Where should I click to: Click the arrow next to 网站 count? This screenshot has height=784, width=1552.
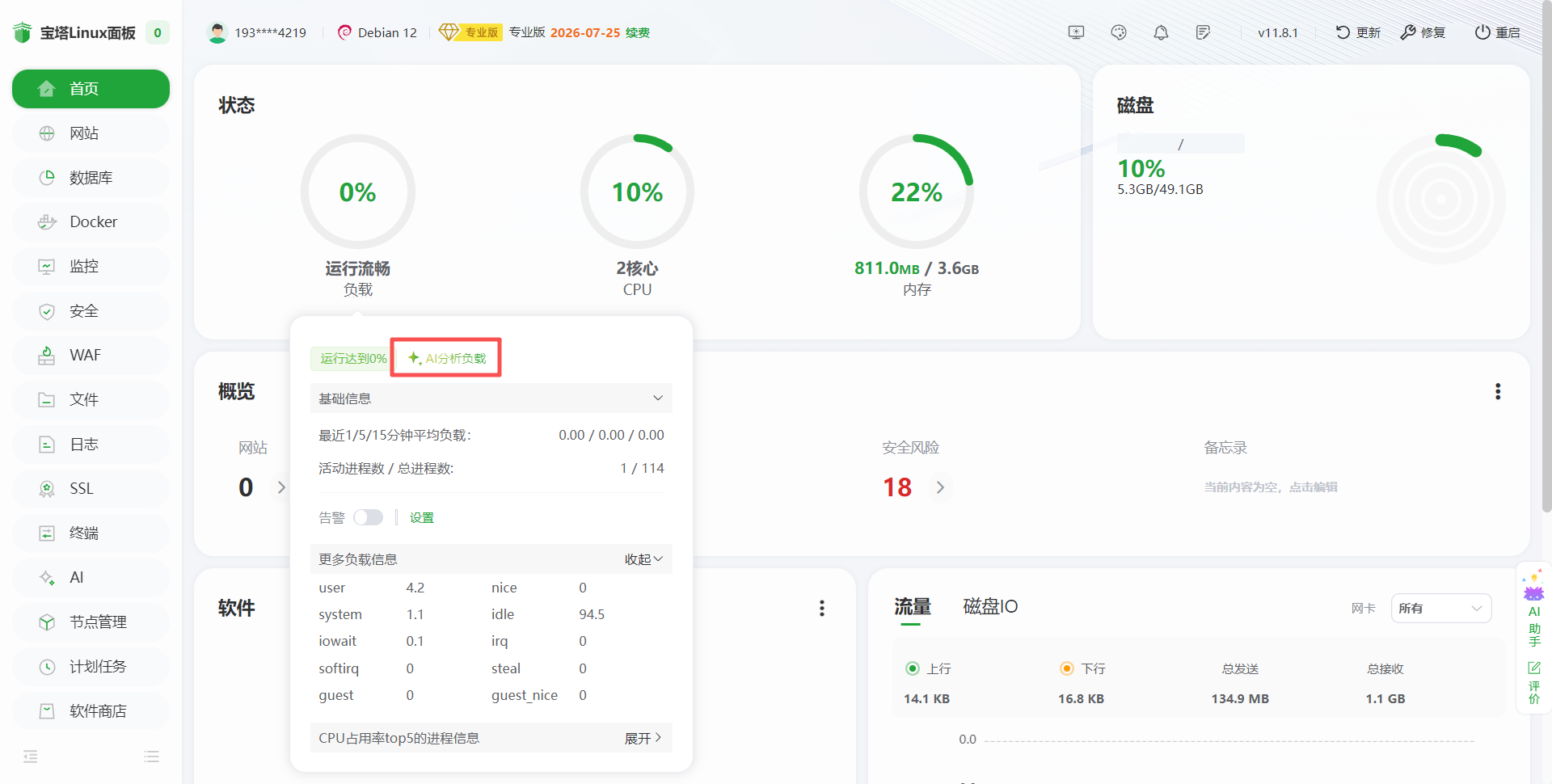pos(281,487)
